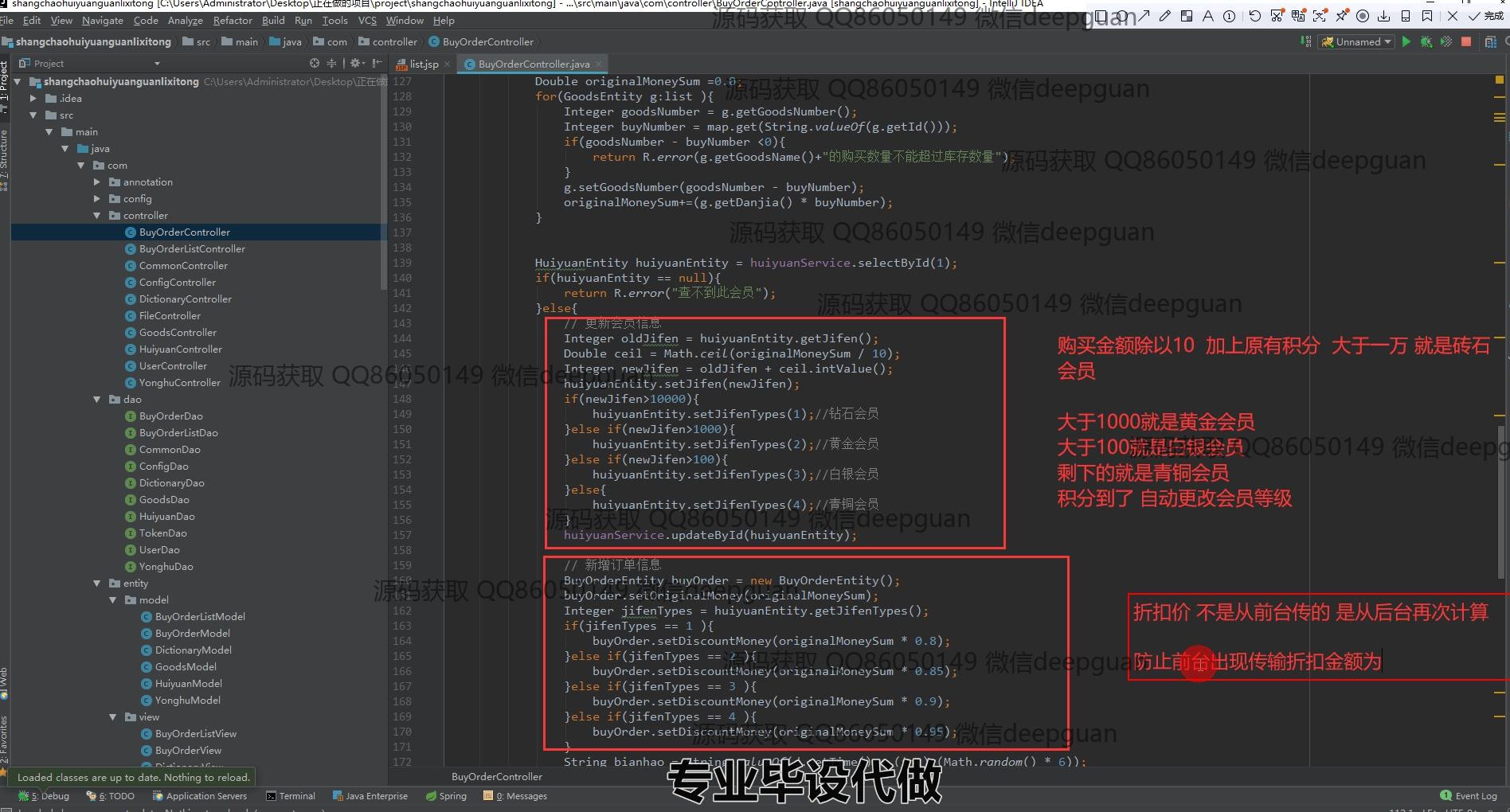Viewport: 1510px width, 812px height.
Task: Run the Unnamed configuration with green play
Action: pyautogui.click(x=1406, y=42)
